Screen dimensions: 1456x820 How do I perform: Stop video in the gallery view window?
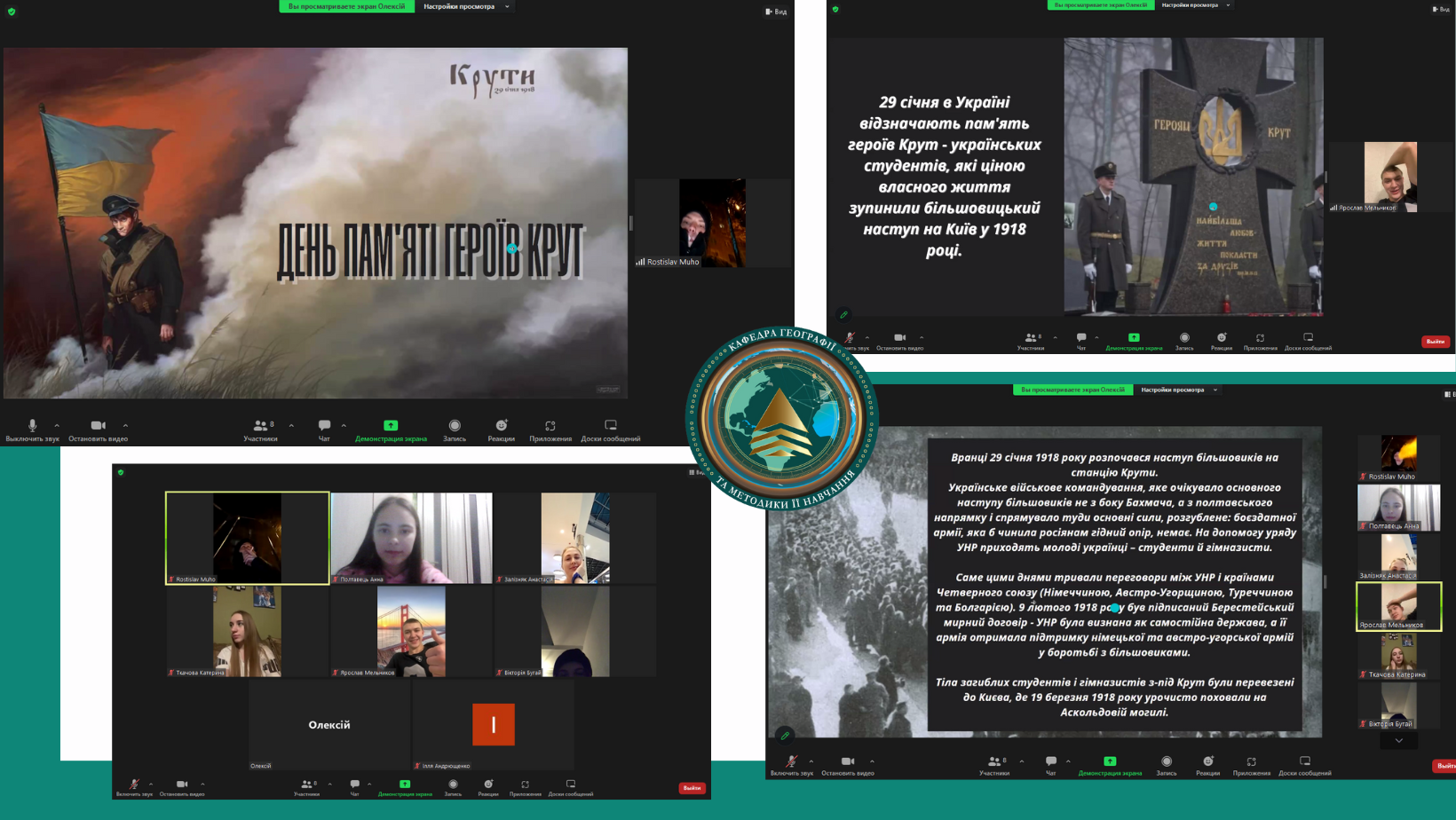point(182,787)
